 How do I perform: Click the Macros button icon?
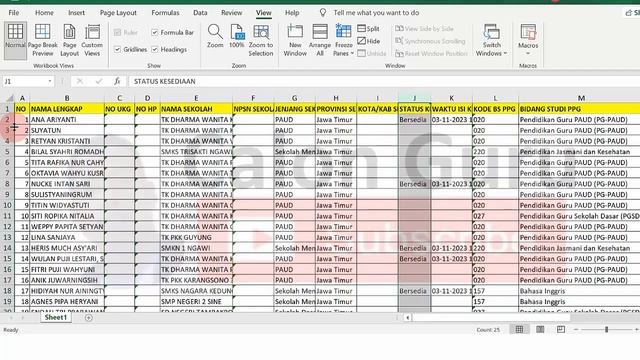tap(528, 32)
